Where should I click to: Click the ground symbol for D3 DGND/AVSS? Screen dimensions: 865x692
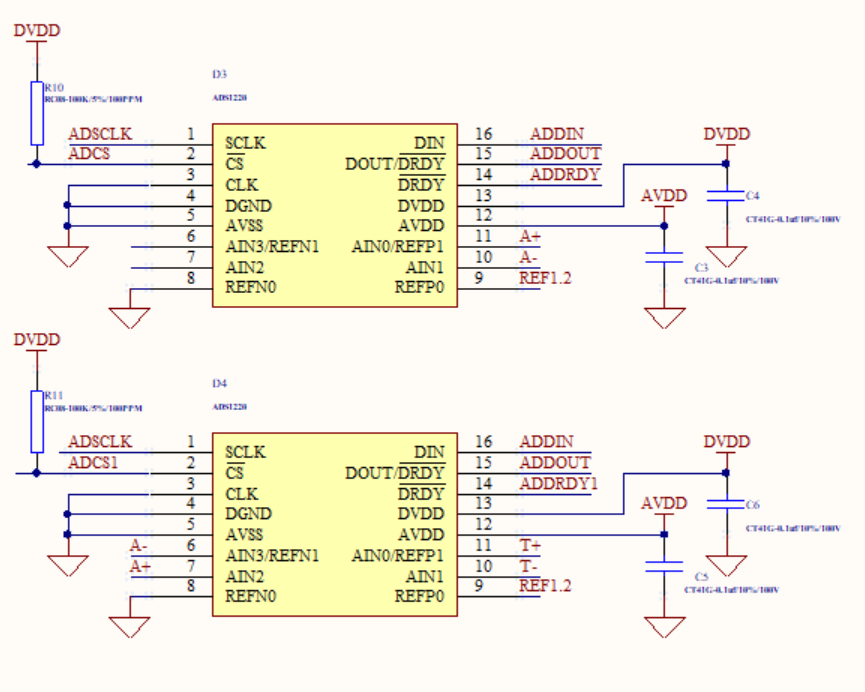(68, 257)
